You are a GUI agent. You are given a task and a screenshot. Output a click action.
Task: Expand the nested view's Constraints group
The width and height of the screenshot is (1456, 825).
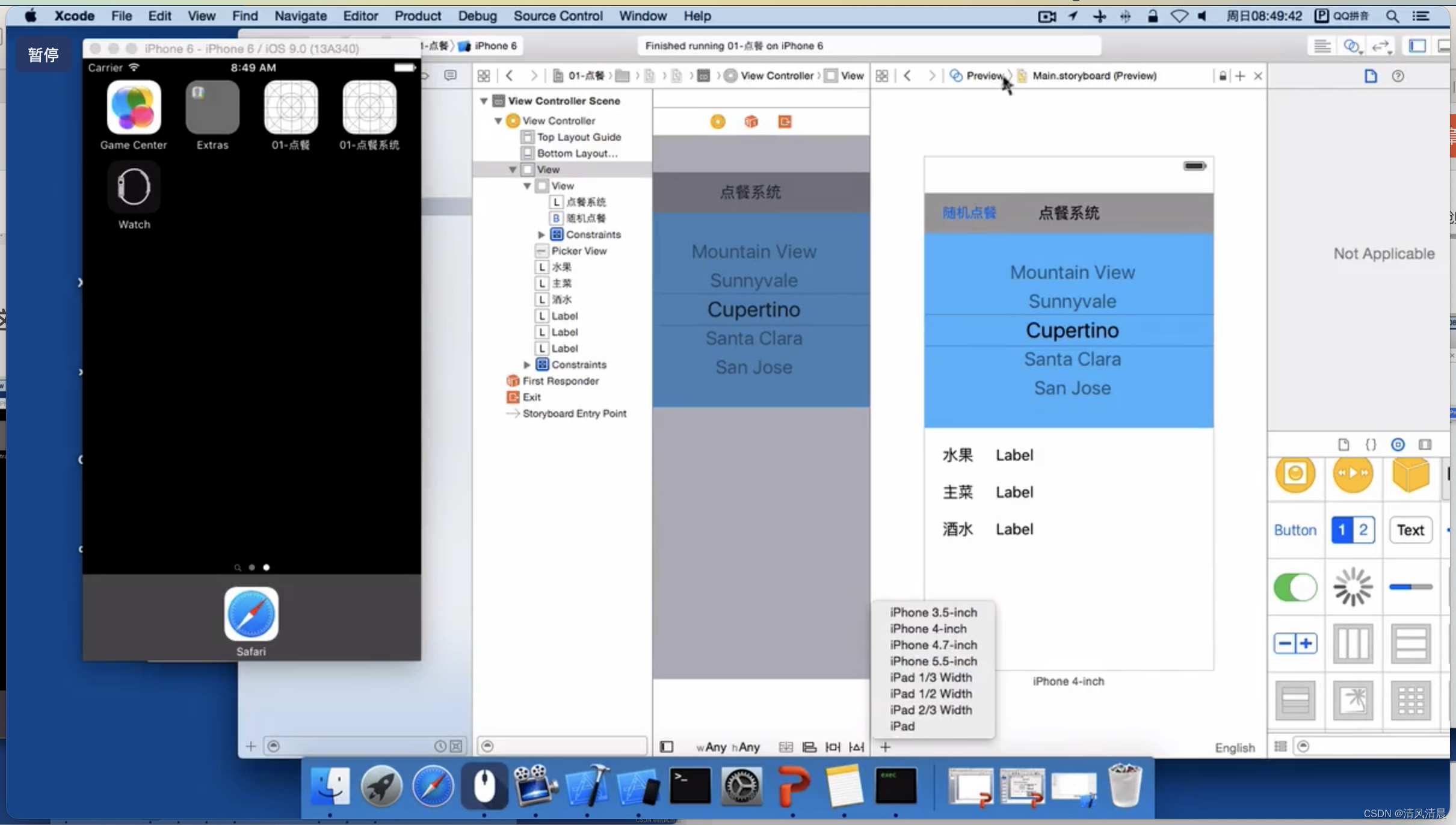coord(541,235)
